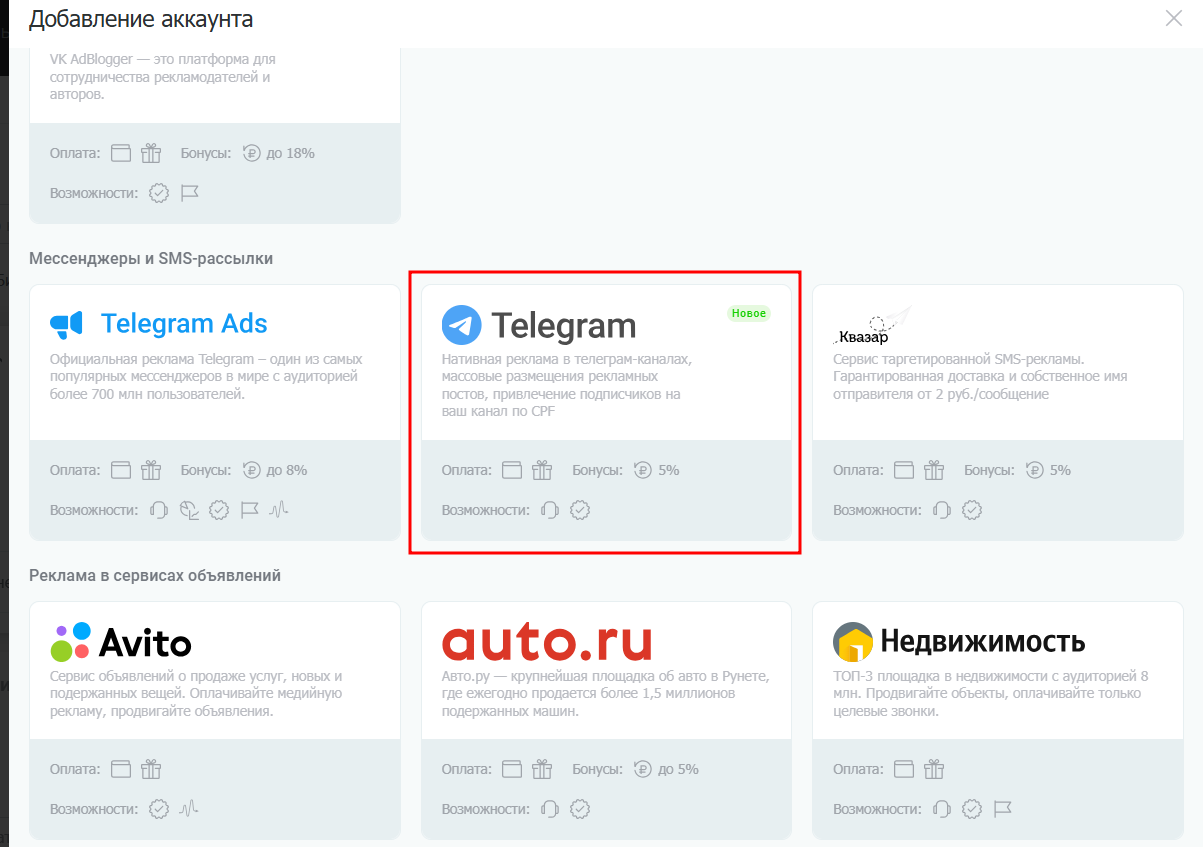
Task: Click the VK AdBlogger platform description text
Action: point(163,77)
